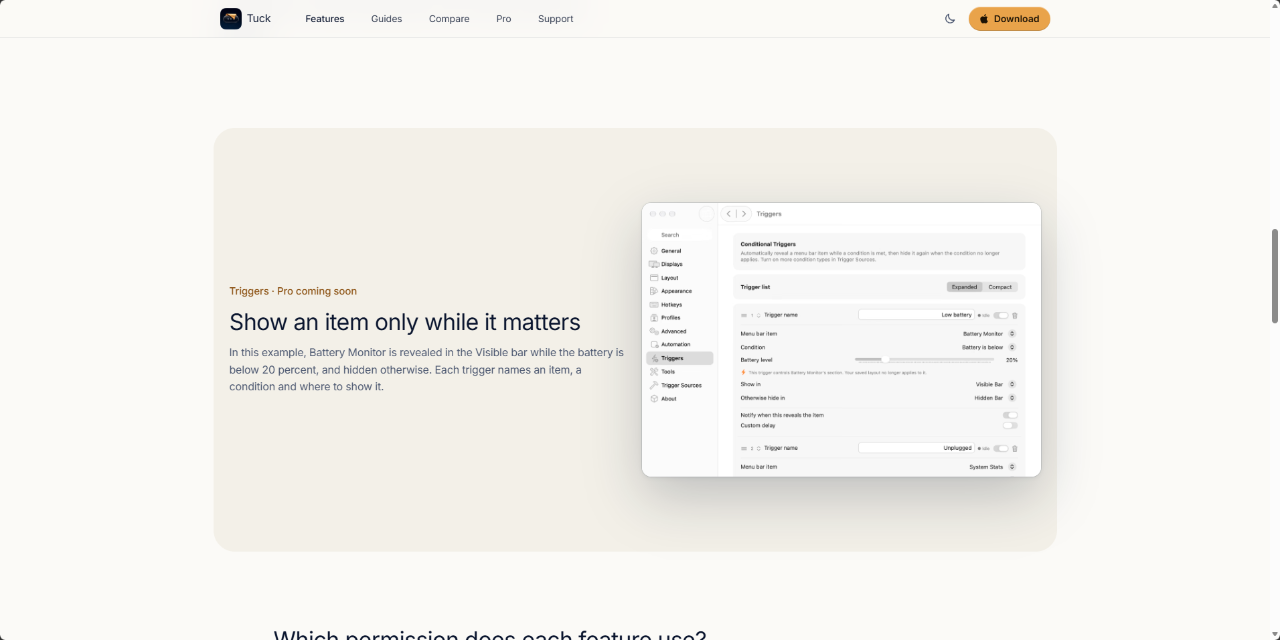Click the 'Triggers · Pro coming soon' label
Screen dimensions: 1280x640
tap(293, 291)
